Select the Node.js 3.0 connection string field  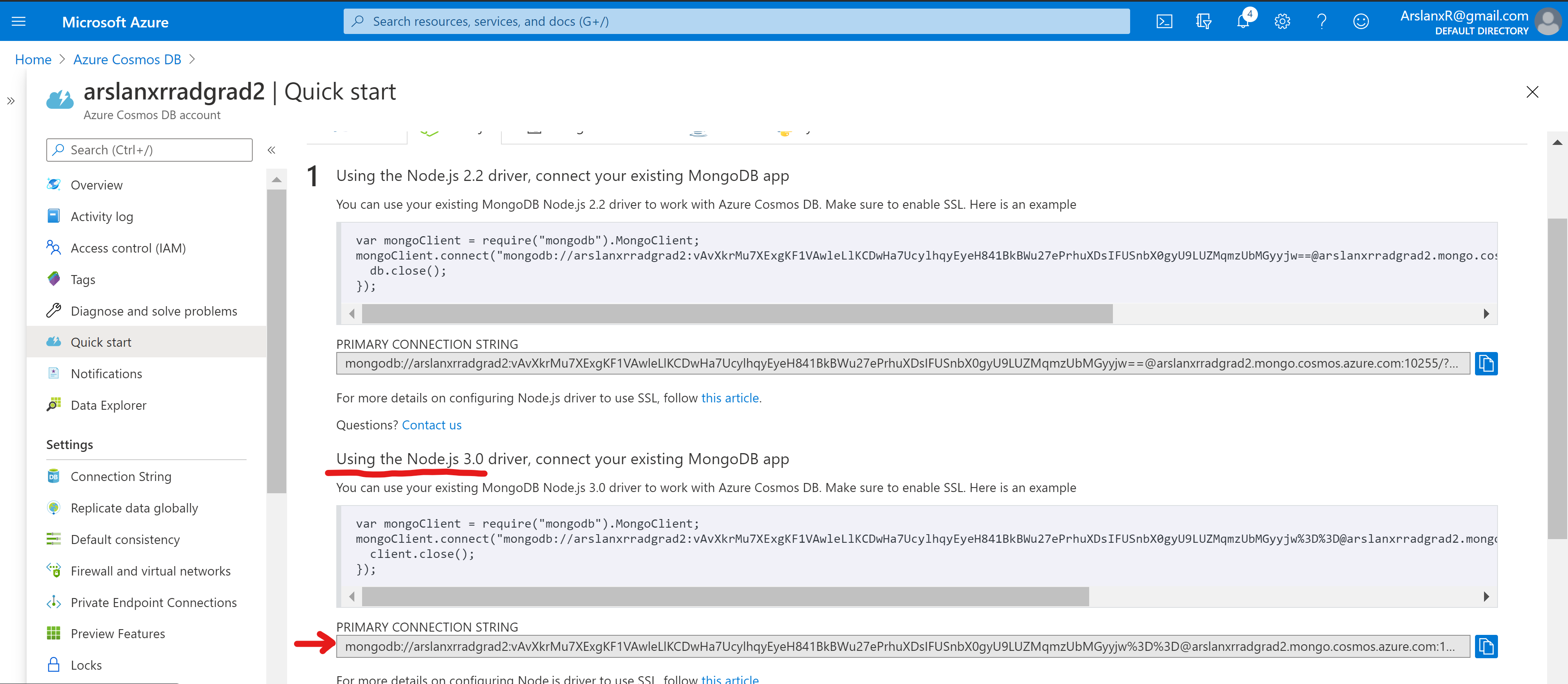click(x=903, y=646)
